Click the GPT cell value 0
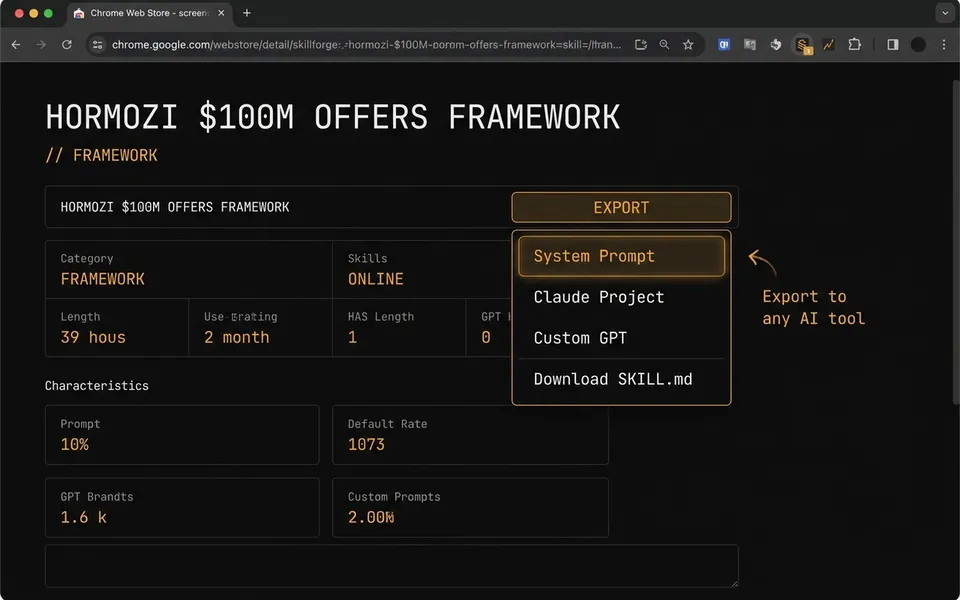The height and width of the screenshot is (600, 960). point(486,337)
